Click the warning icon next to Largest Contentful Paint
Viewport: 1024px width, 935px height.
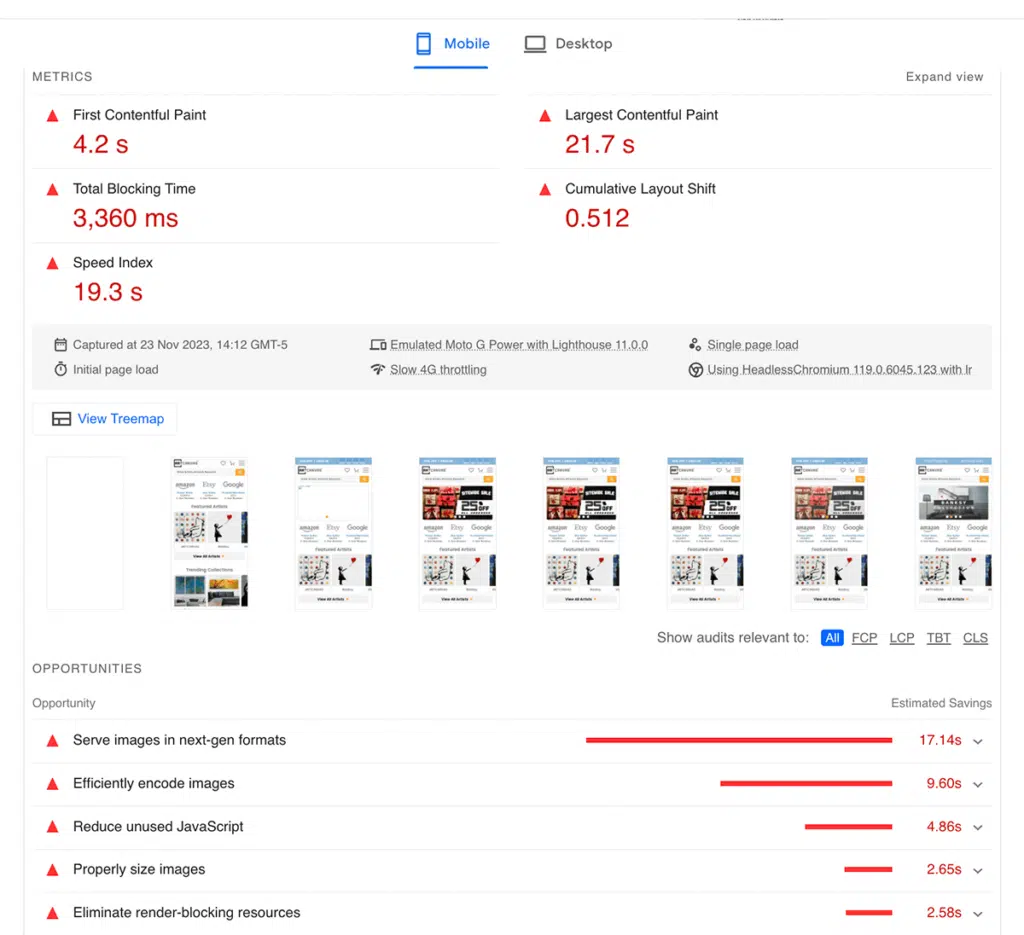pyautogui.click(x=544, y=114)
